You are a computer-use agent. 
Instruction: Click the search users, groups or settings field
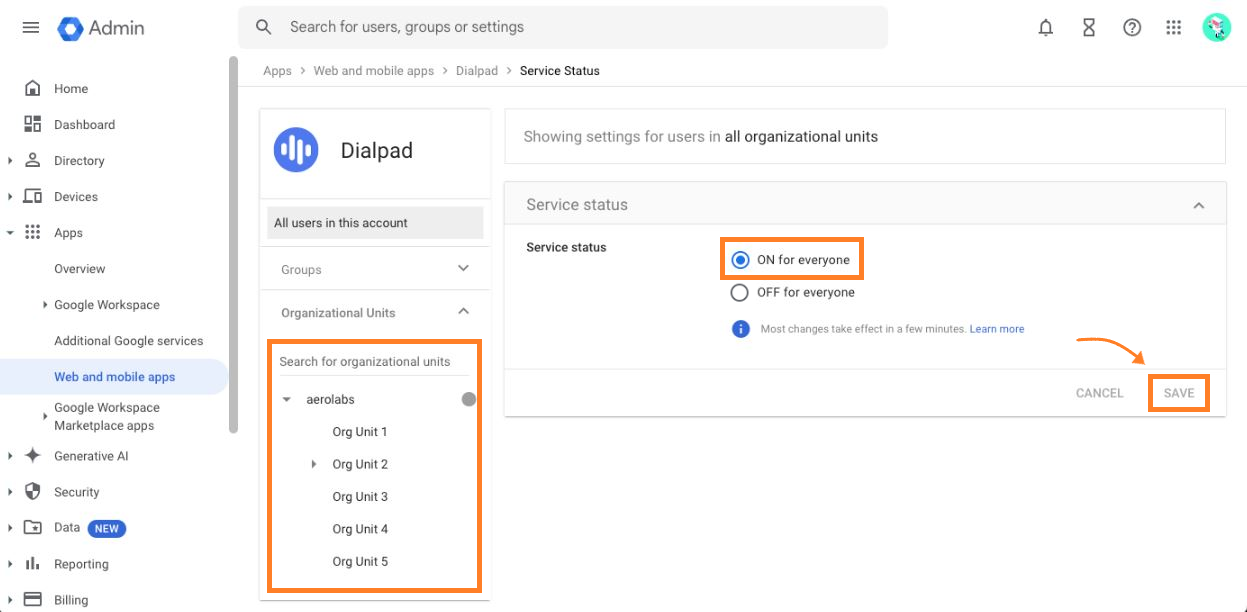(x=563, y=27)
